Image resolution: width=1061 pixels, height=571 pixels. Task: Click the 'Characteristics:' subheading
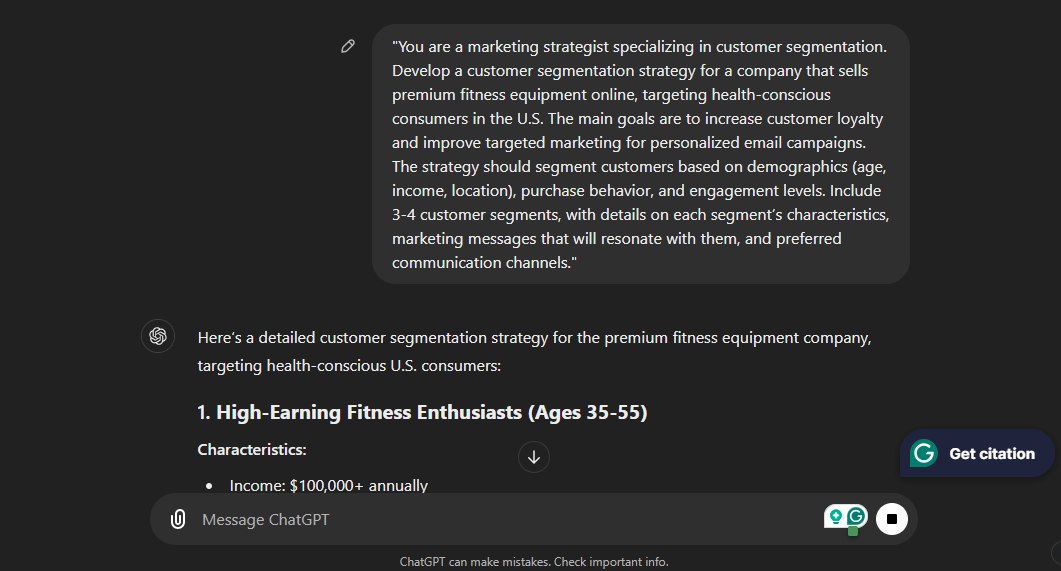pos(252,450)
